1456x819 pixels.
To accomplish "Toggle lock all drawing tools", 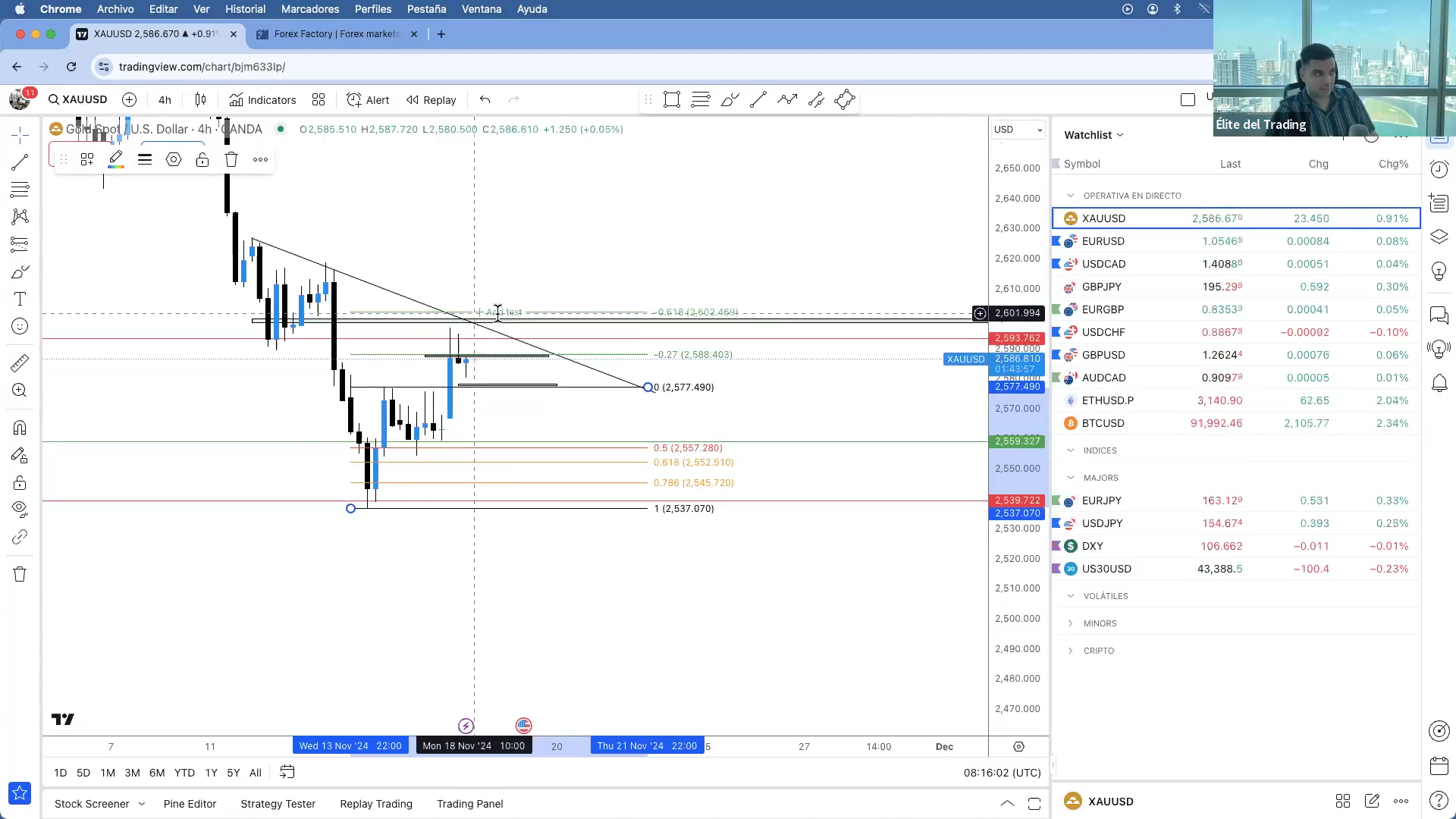I will (x=20, y=482).
